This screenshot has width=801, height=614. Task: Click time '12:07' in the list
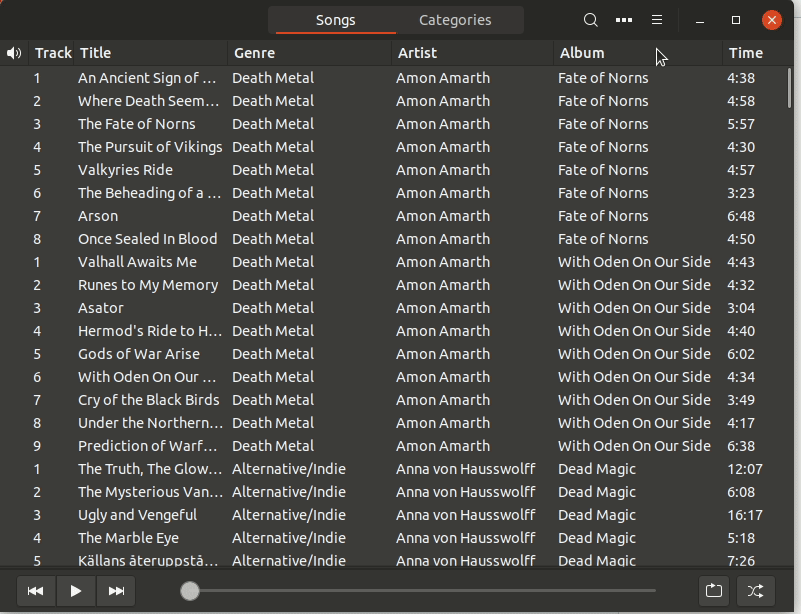pos(745,469)
